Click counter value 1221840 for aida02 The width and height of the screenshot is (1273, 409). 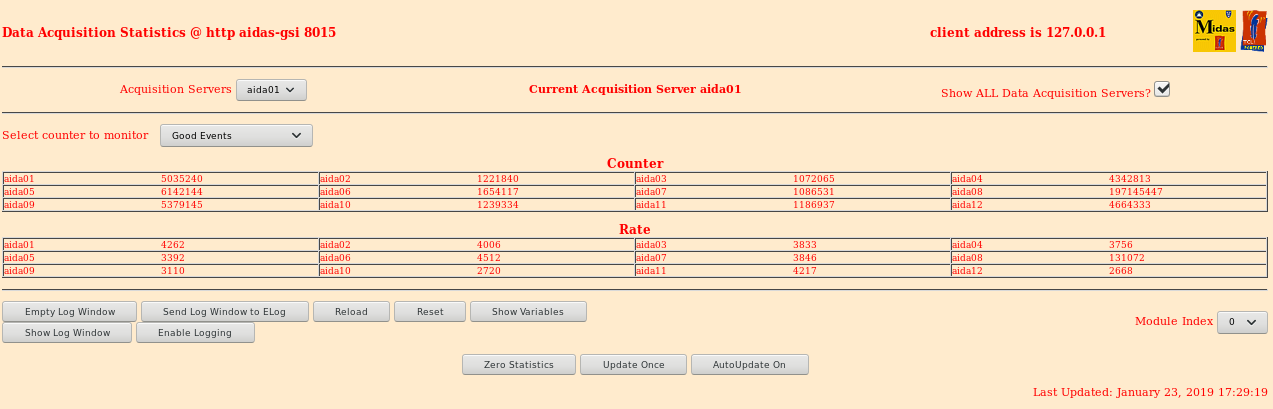point(498,179)
